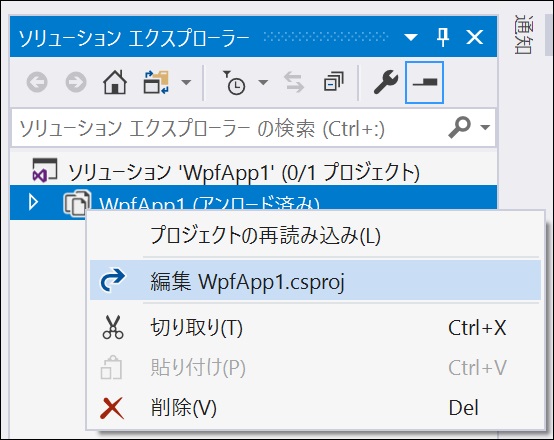Open the views switcher dropdown arrow

[186, 83]
